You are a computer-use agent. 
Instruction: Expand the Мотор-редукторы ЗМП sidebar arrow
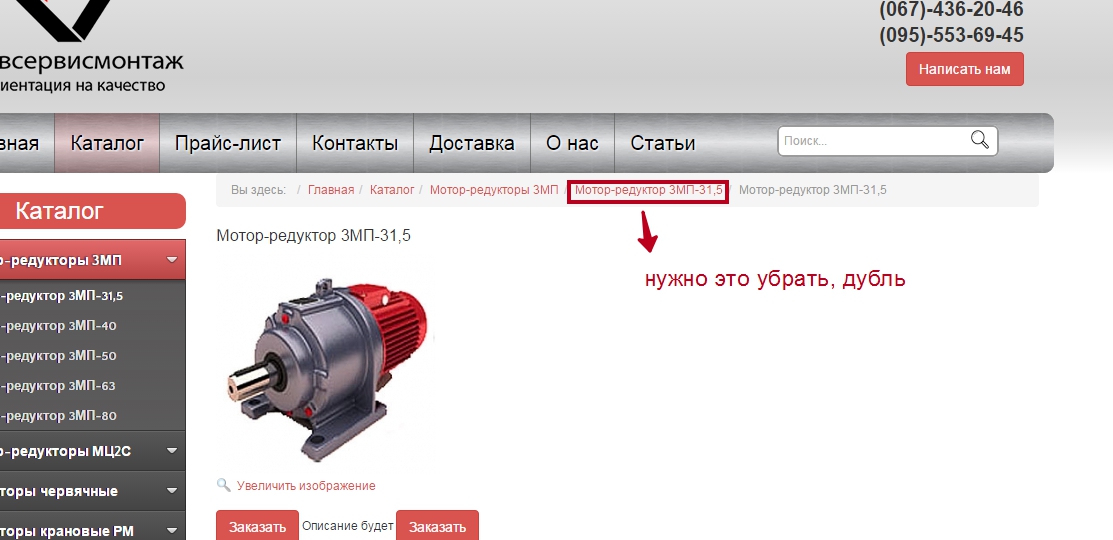[x=172, y=260]
